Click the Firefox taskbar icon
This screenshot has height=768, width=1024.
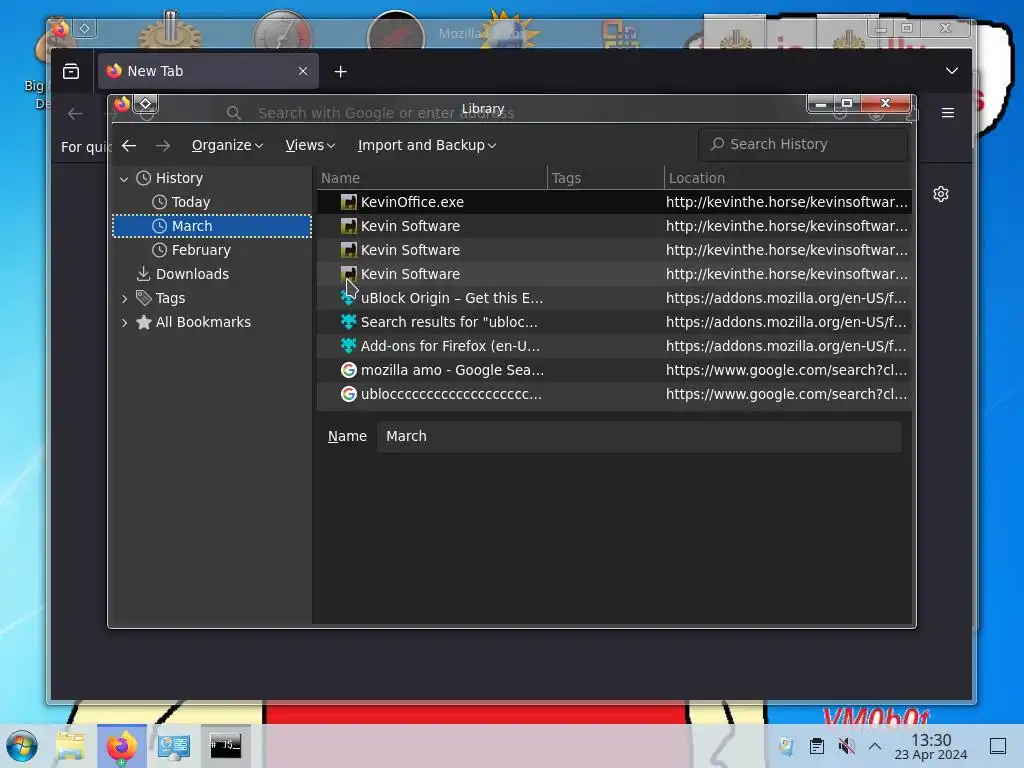(x=121, y=746)
